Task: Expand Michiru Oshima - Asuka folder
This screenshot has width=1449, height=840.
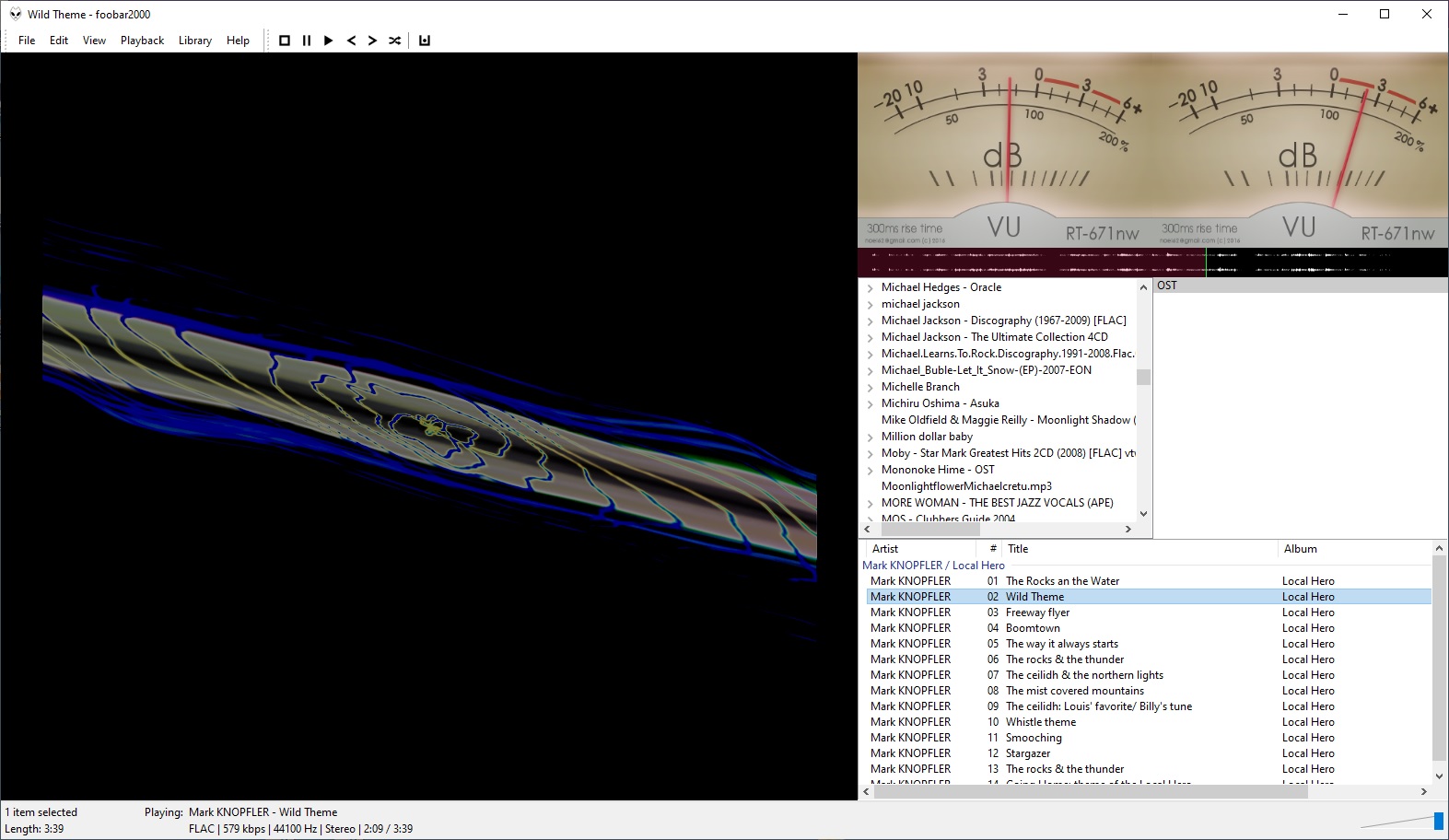Action: [870, 404]
